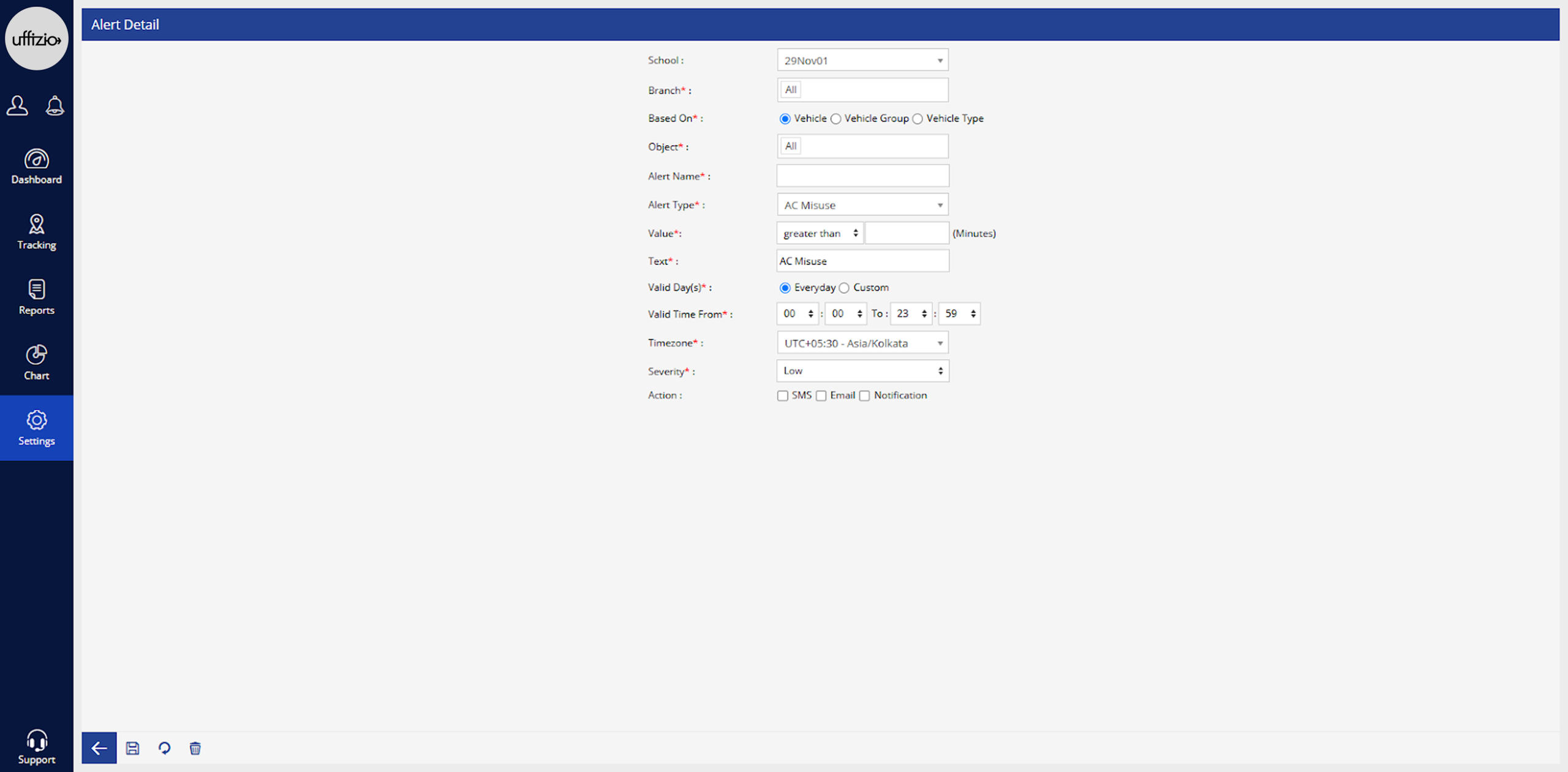Open the notifications bell icon
The height and width of the screenshot is (772, 1568).
(55, 105)
